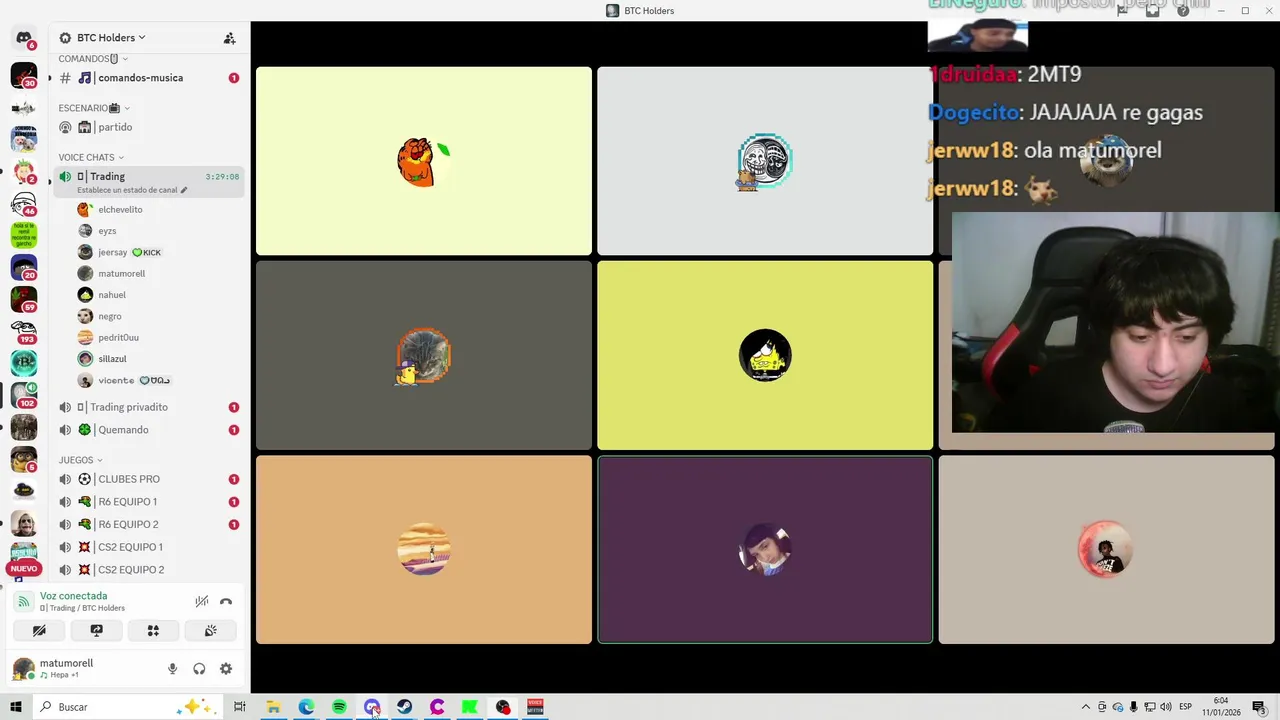Screen dimensions: 1280x720
Task: Open Steam from the taskbar
Action: click(404, 707)
